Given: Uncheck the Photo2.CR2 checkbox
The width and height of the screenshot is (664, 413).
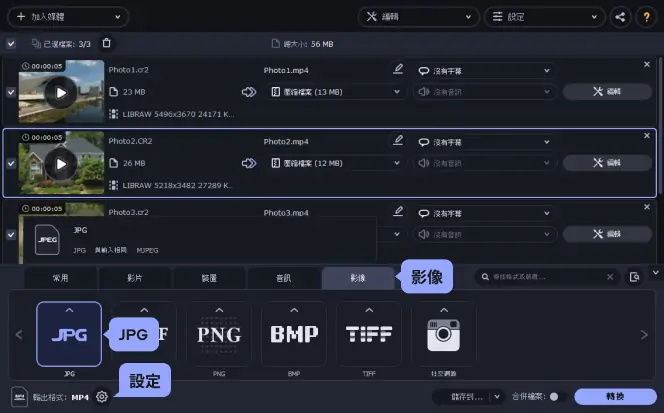Looking at the screenshot, I should point(11,163).
